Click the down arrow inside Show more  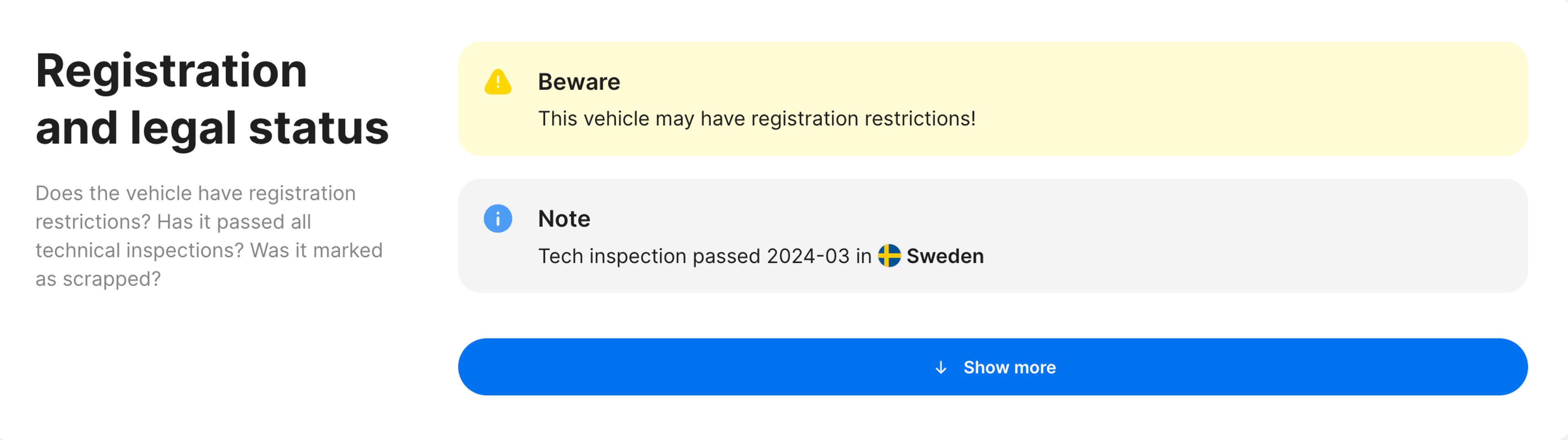pyautogui.click(x=940, y=368)
